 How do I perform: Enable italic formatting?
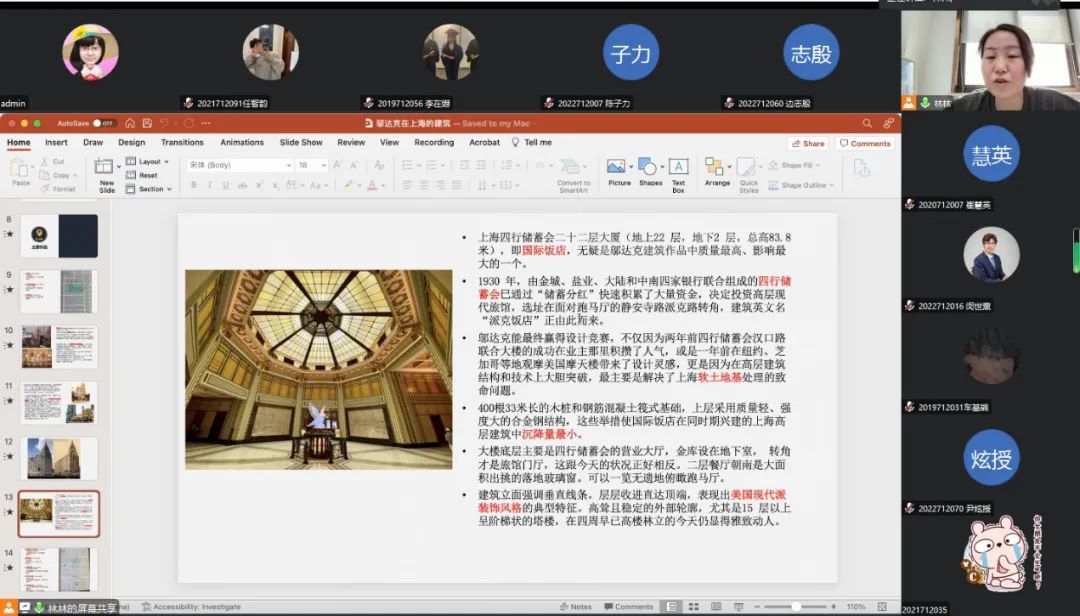tap(210, 185)
